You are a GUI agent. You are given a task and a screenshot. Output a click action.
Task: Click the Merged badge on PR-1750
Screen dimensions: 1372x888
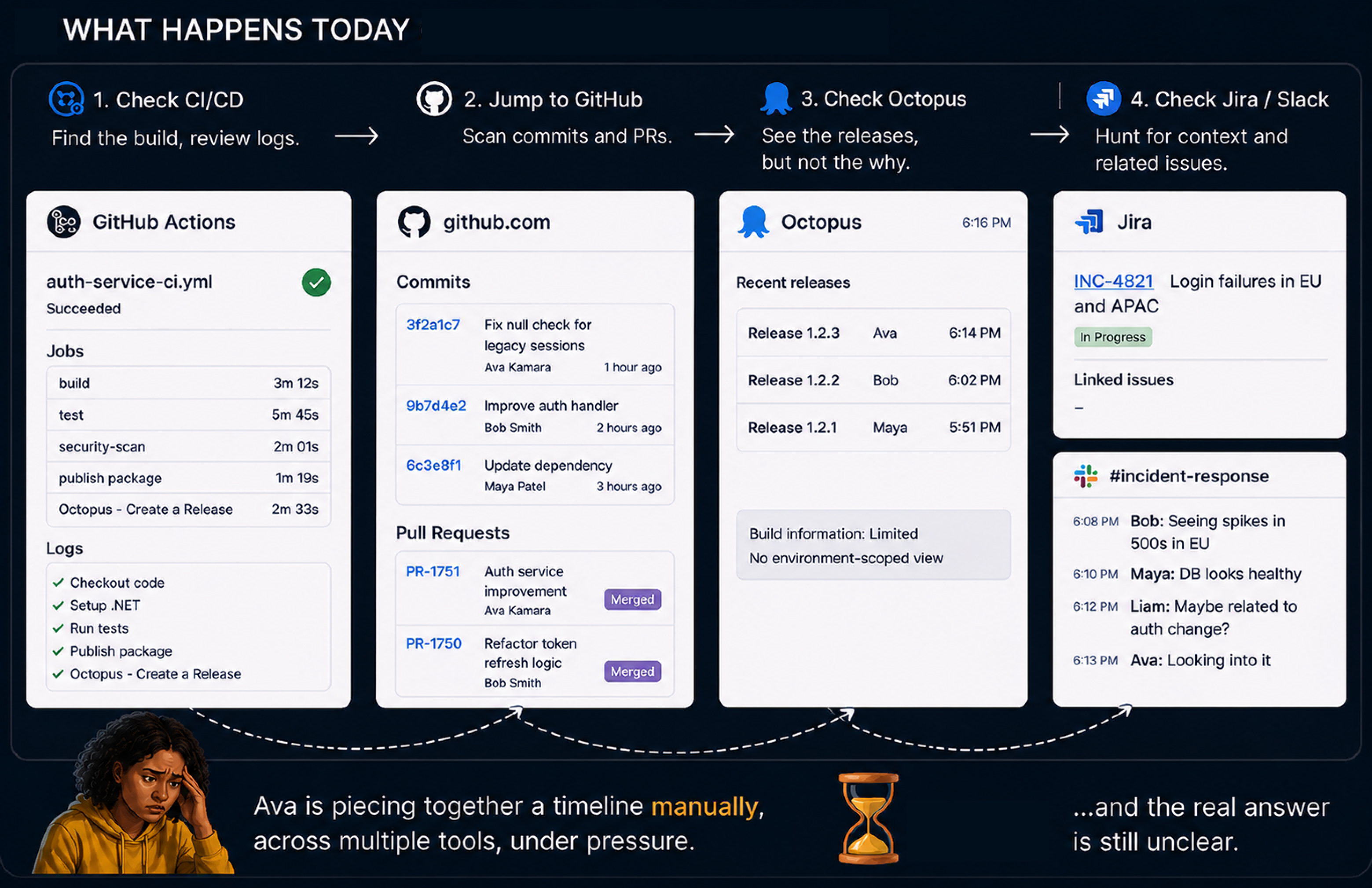point(632,672)
